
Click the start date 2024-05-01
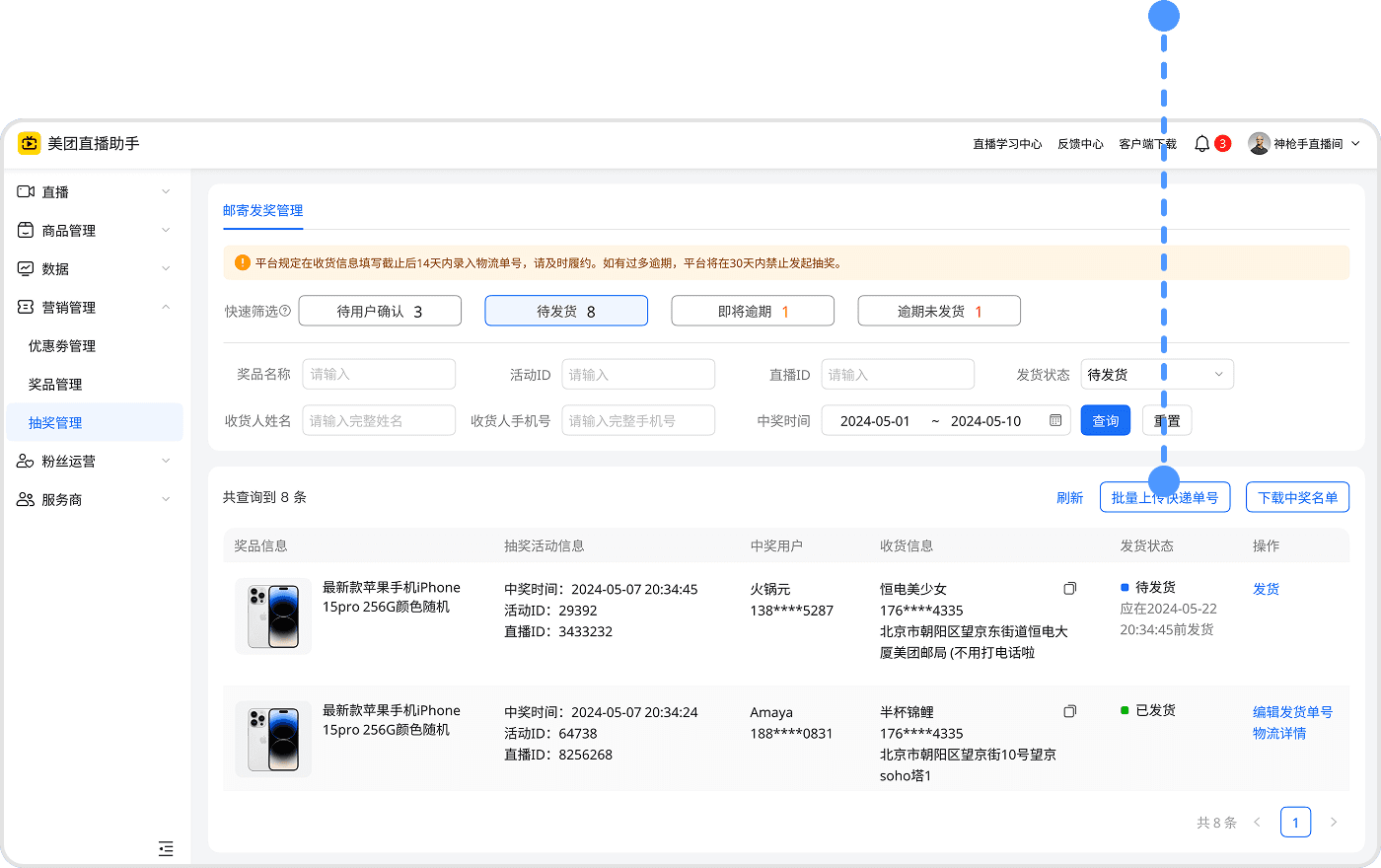pos(875,421)
